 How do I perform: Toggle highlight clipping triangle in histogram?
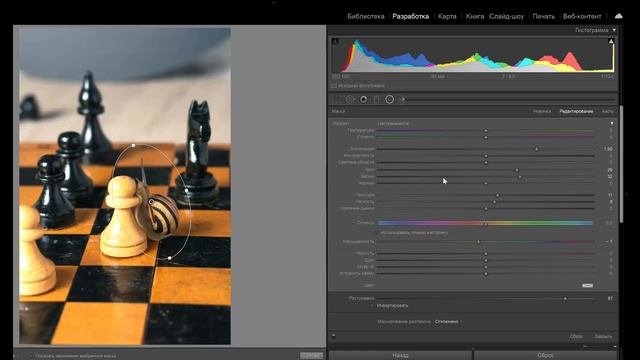611,41
